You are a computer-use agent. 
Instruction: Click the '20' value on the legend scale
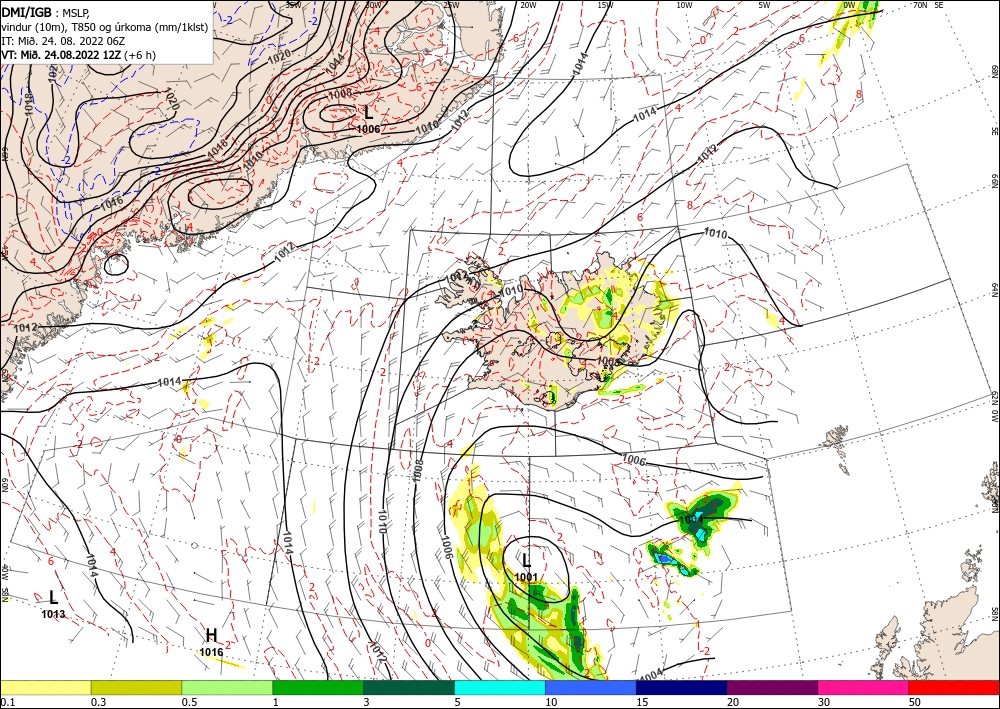pyautogui.click(x=733, y=701)
